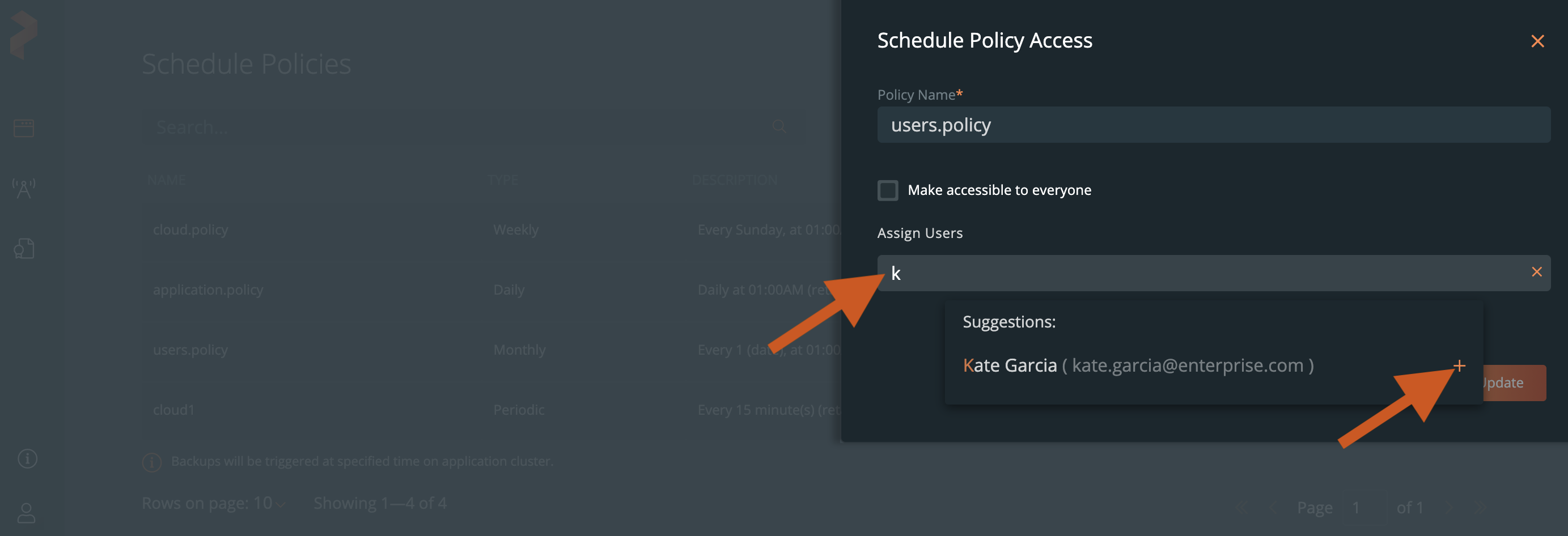Click the search magnifier icon
Screen dimensions: 1568x536
[778, 126]
